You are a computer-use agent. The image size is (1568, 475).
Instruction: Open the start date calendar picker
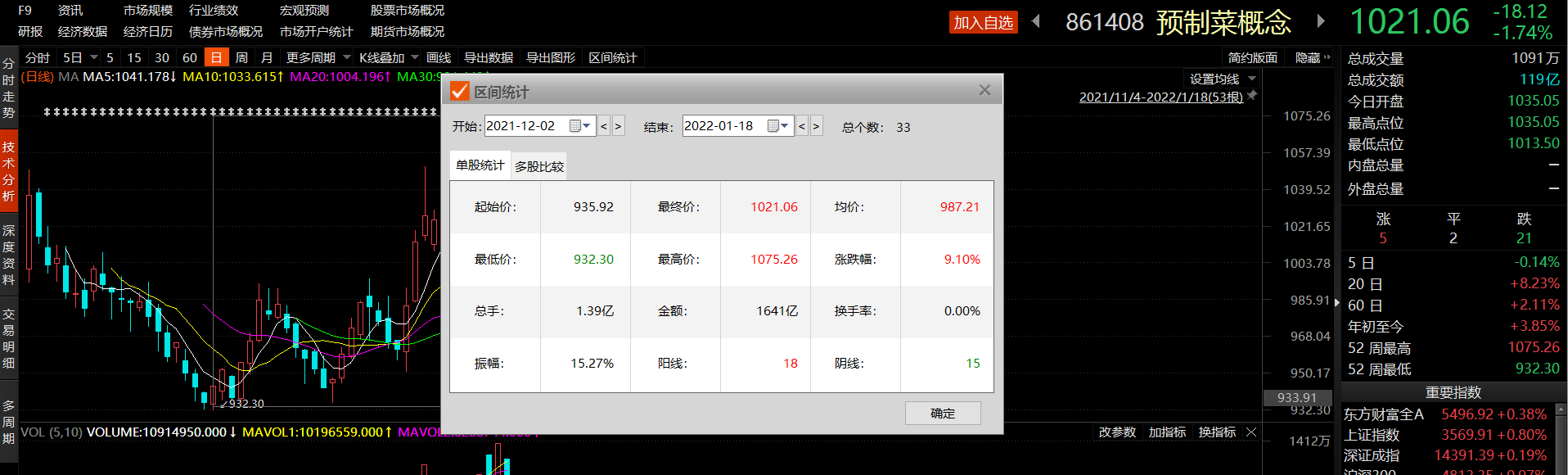(x=580, y=126)
